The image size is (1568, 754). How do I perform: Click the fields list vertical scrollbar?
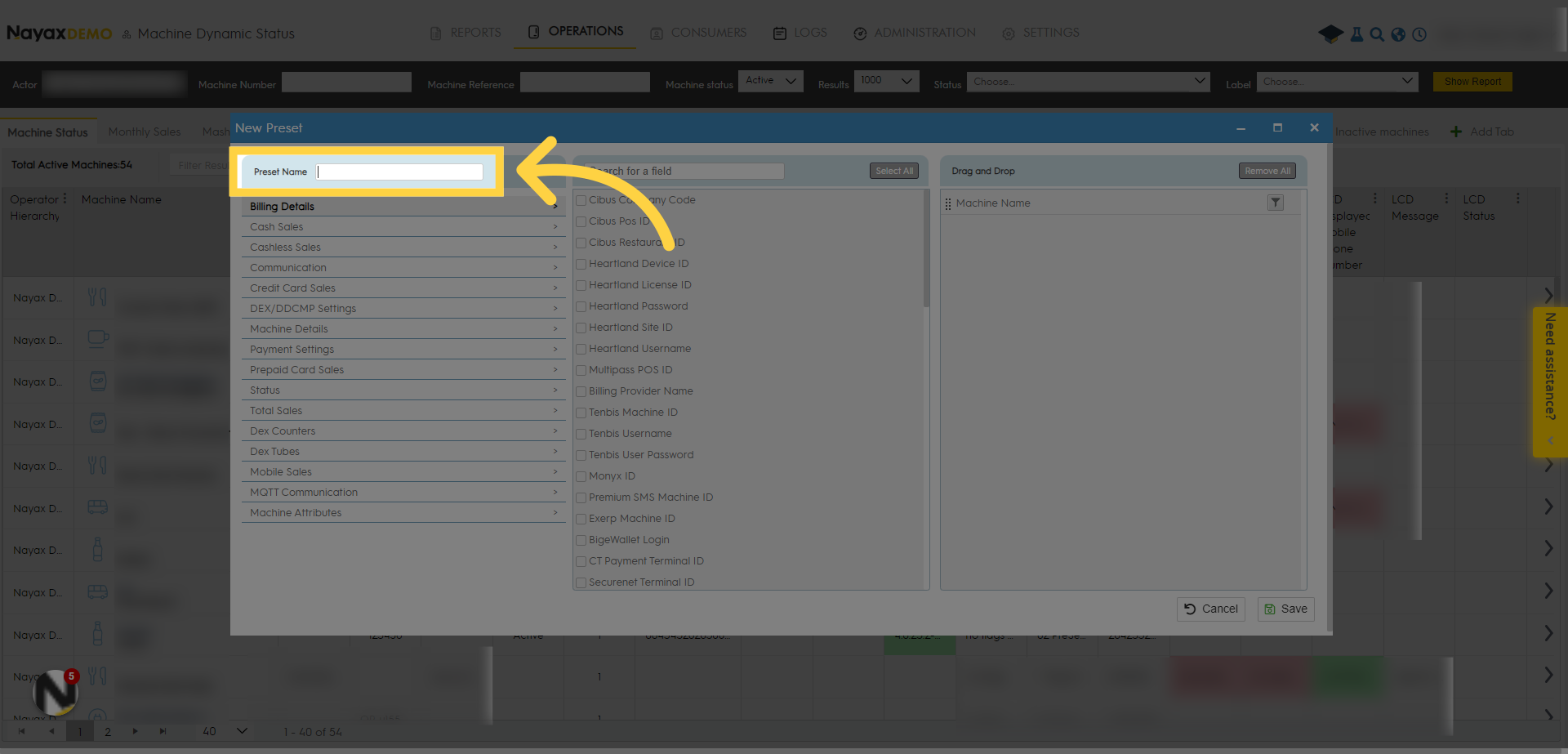point(926,249)
